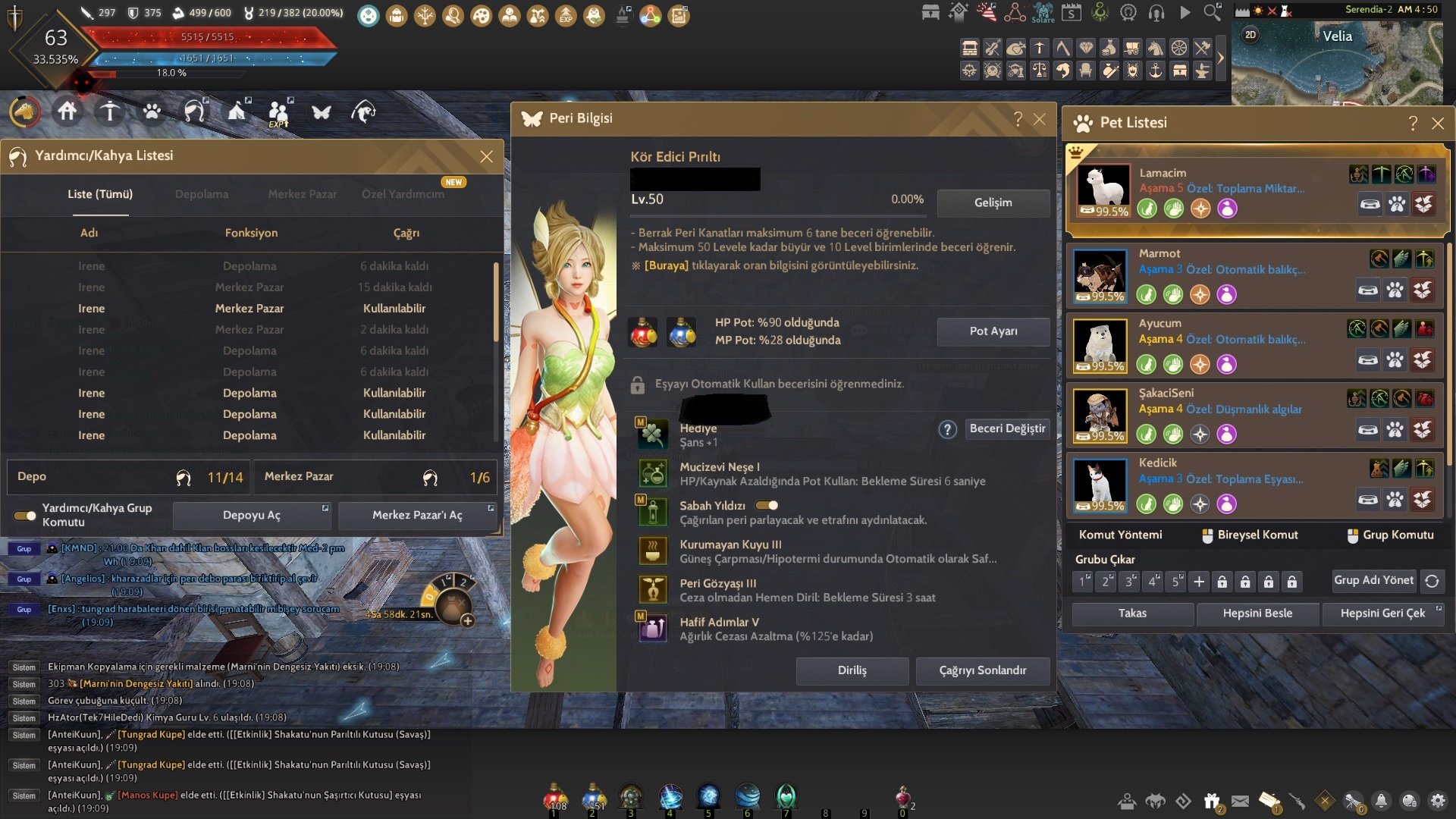This screenshot has height=819, width=1456.
Task: Open the settings gear icon at bottom right
Action: pos(1437,801)
